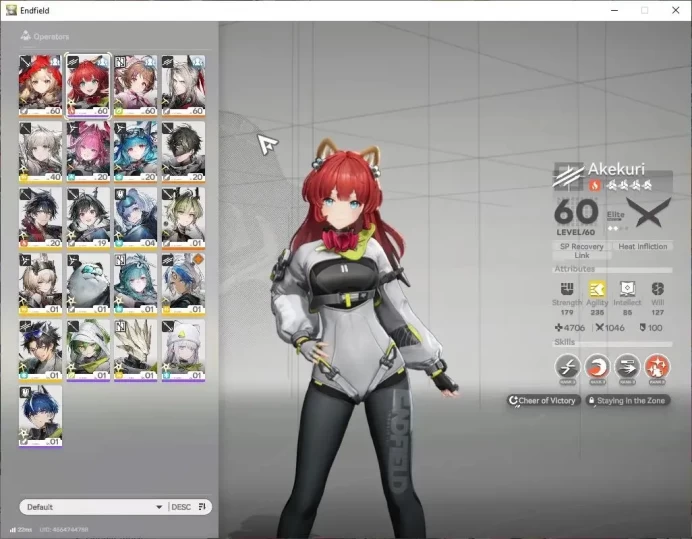The width and height of the screenshot is (692, 539).
Task: Click the Operators panel title
Action: pyautogui.click(x=51, y=36)
